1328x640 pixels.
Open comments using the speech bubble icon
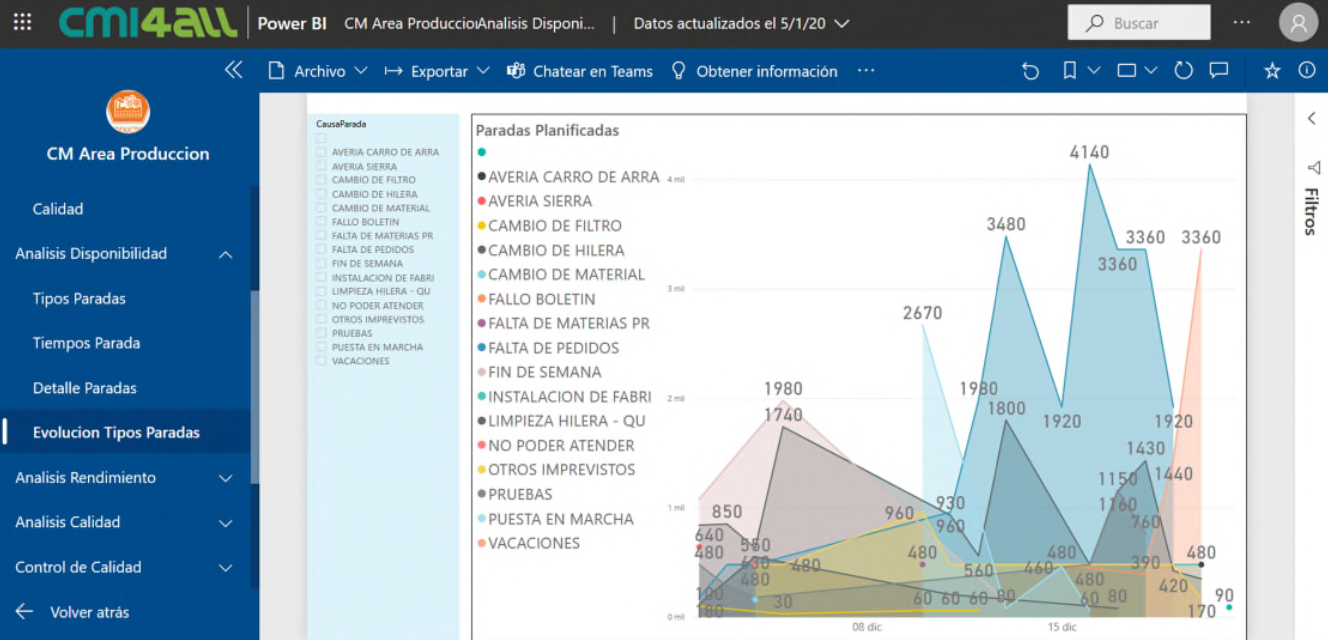pos(1219,70)
